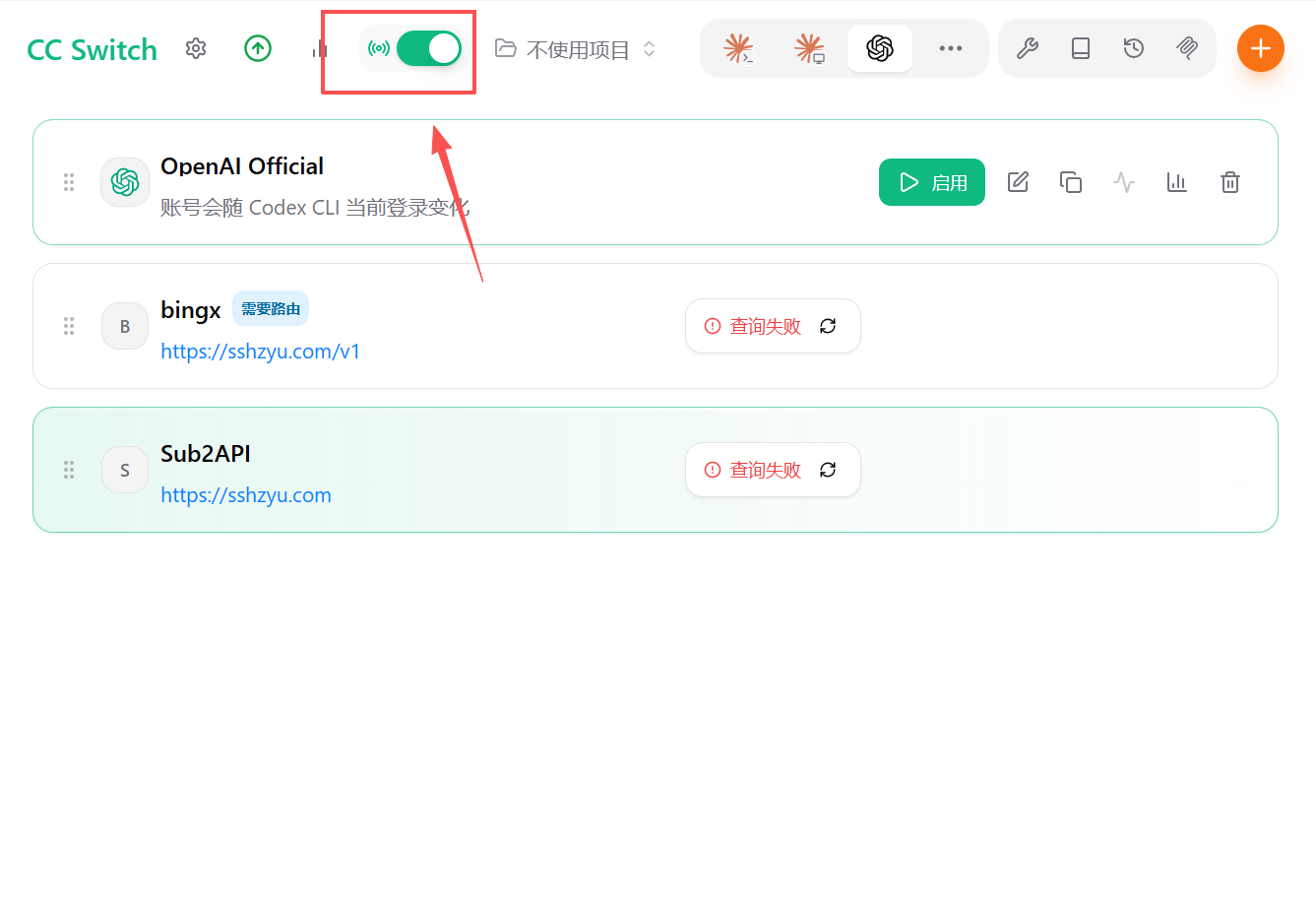Select the bingx provider name
Screen dimensions: 1316x901
point(191,310)
